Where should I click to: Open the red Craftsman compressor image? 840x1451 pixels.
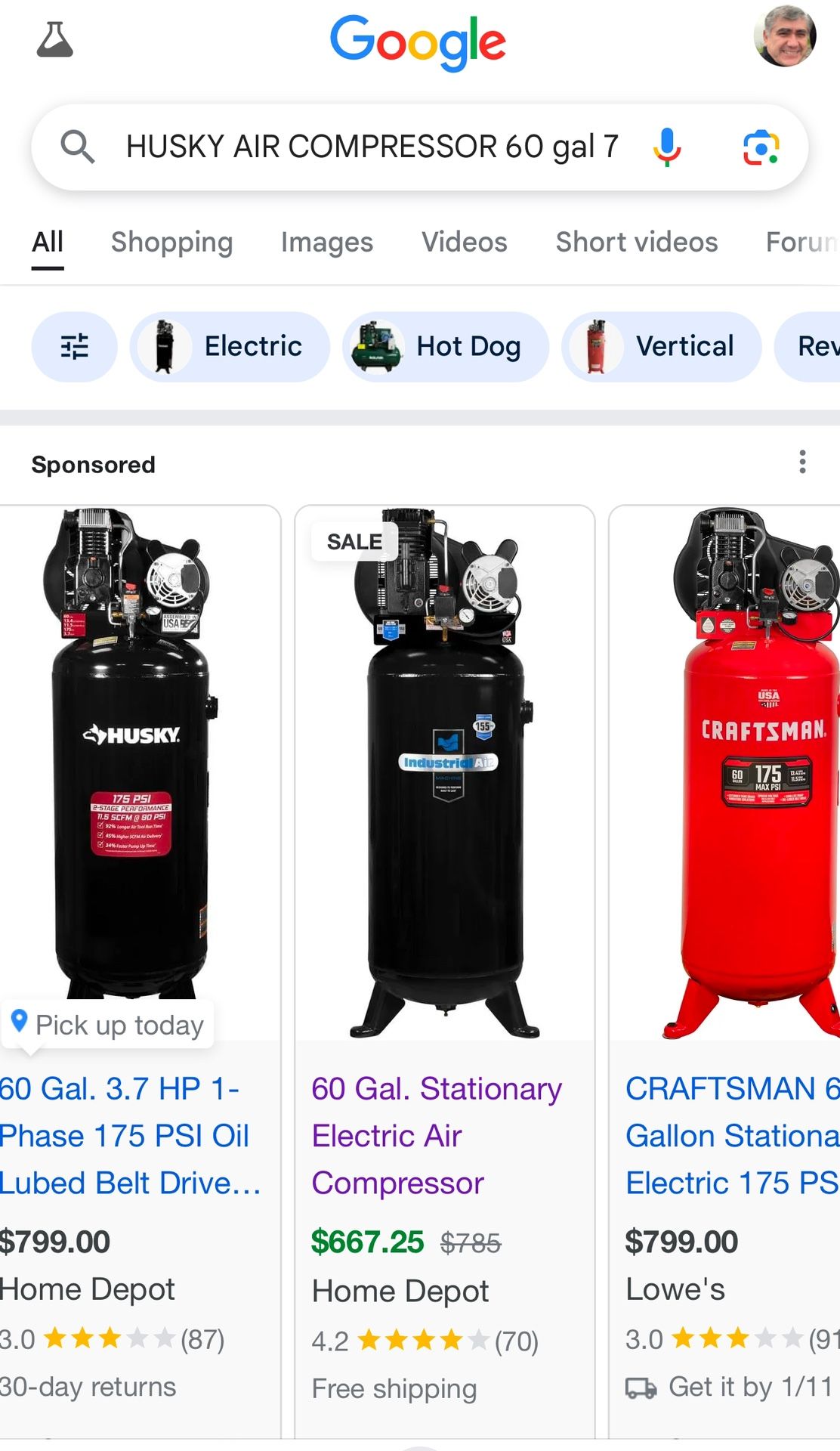(x=725, y=773)
